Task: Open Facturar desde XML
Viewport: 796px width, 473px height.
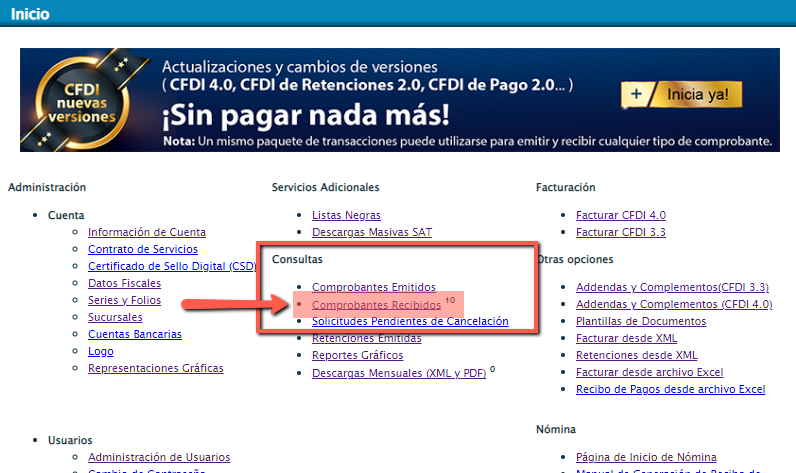Action: [x=626, y=338]
